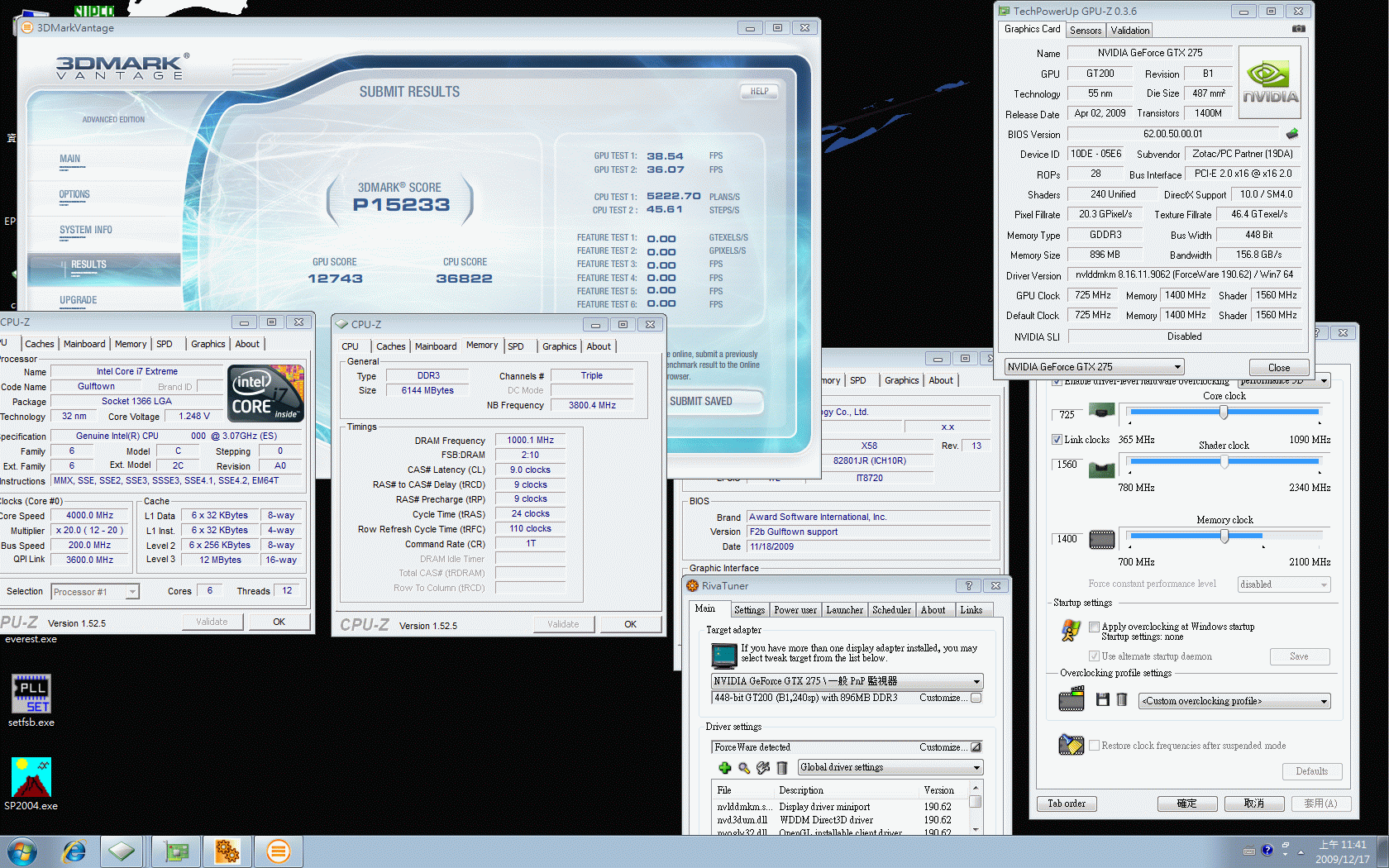Viewport: 1389px width, 868px height.
Task: Open the SPD tab in CPU-Z memory window
Action: (516, 346)
